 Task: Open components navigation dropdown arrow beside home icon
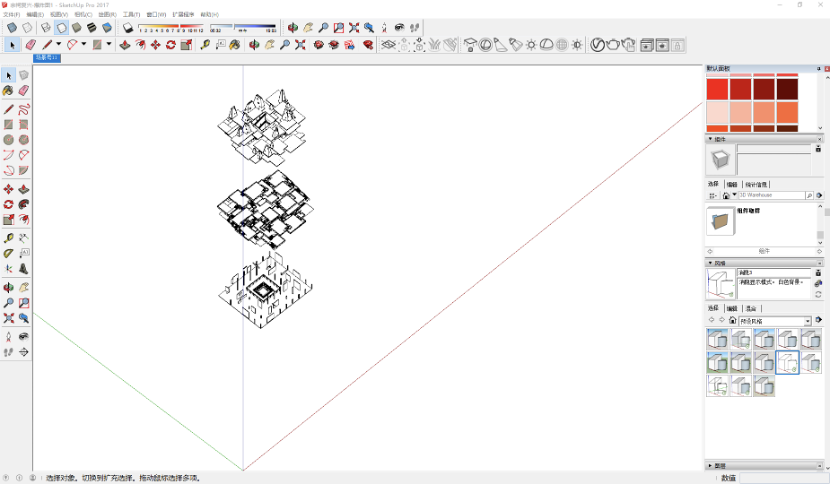click(734, 195)
